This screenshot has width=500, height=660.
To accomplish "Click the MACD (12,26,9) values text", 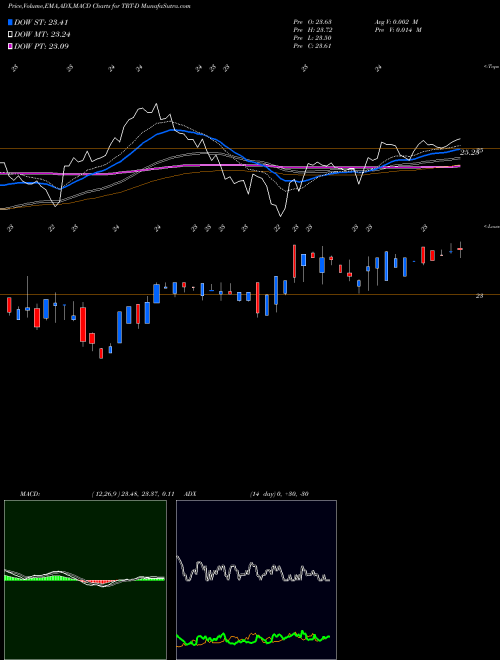I will [133, 494].
